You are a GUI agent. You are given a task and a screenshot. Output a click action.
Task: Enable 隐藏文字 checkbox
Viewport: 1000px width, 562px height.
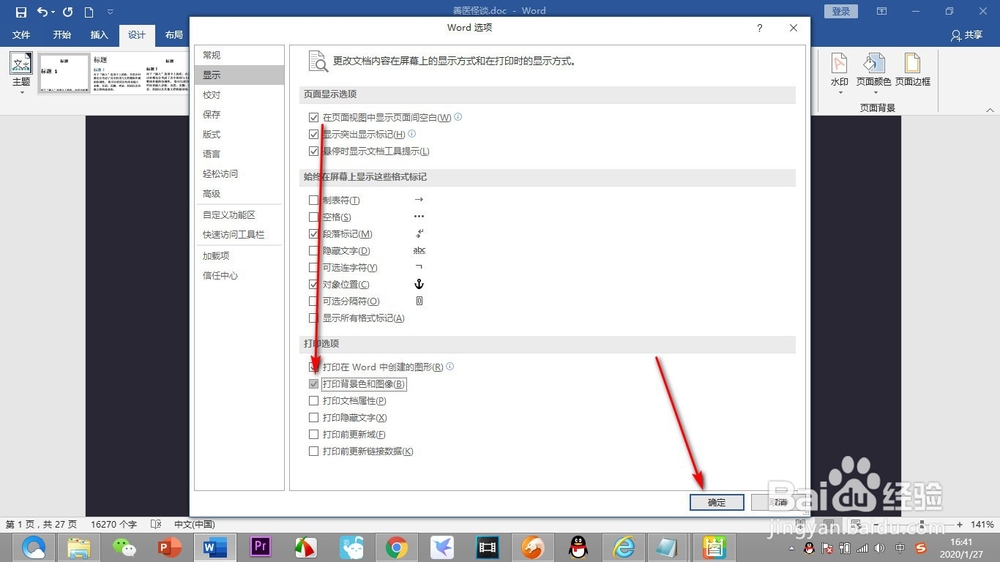313,251
